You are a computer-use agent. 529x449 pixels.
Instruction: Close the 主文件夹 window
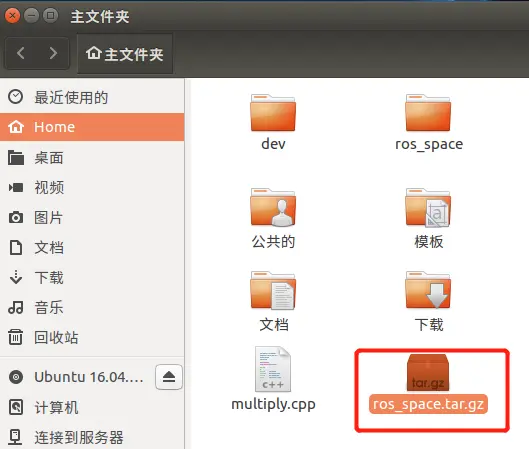pyautogui.click(x=12, y=16)
